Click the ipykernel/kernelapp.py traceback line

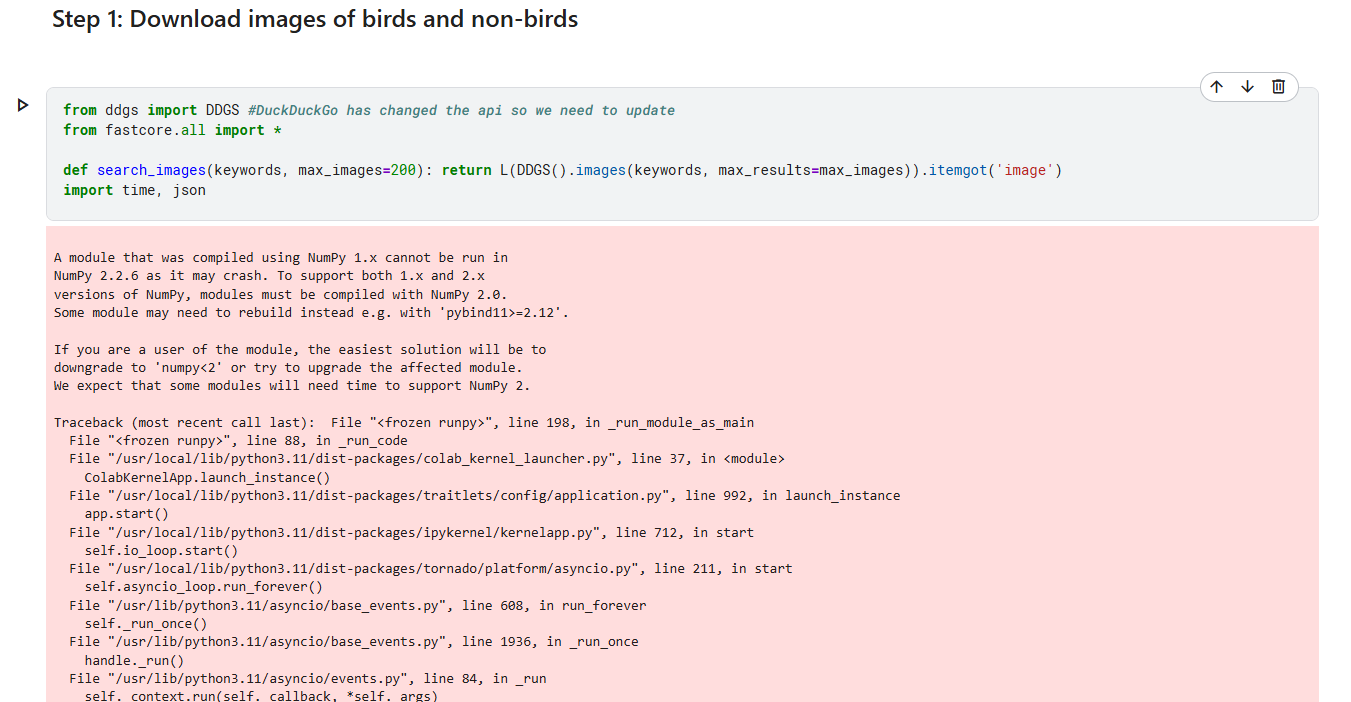click(411, 532)
